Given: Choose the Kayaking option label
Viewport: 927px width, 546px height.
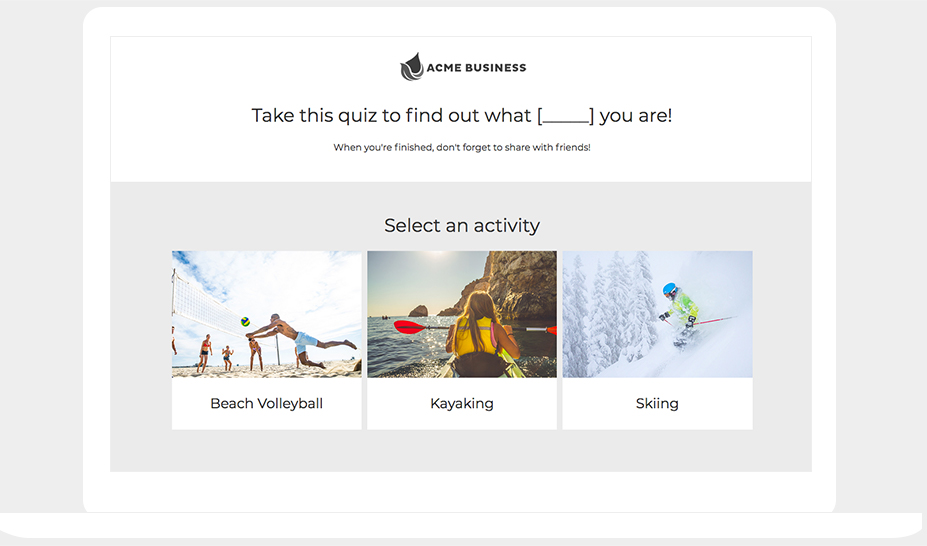Looking at the screenshot, I should coord(462,404).
